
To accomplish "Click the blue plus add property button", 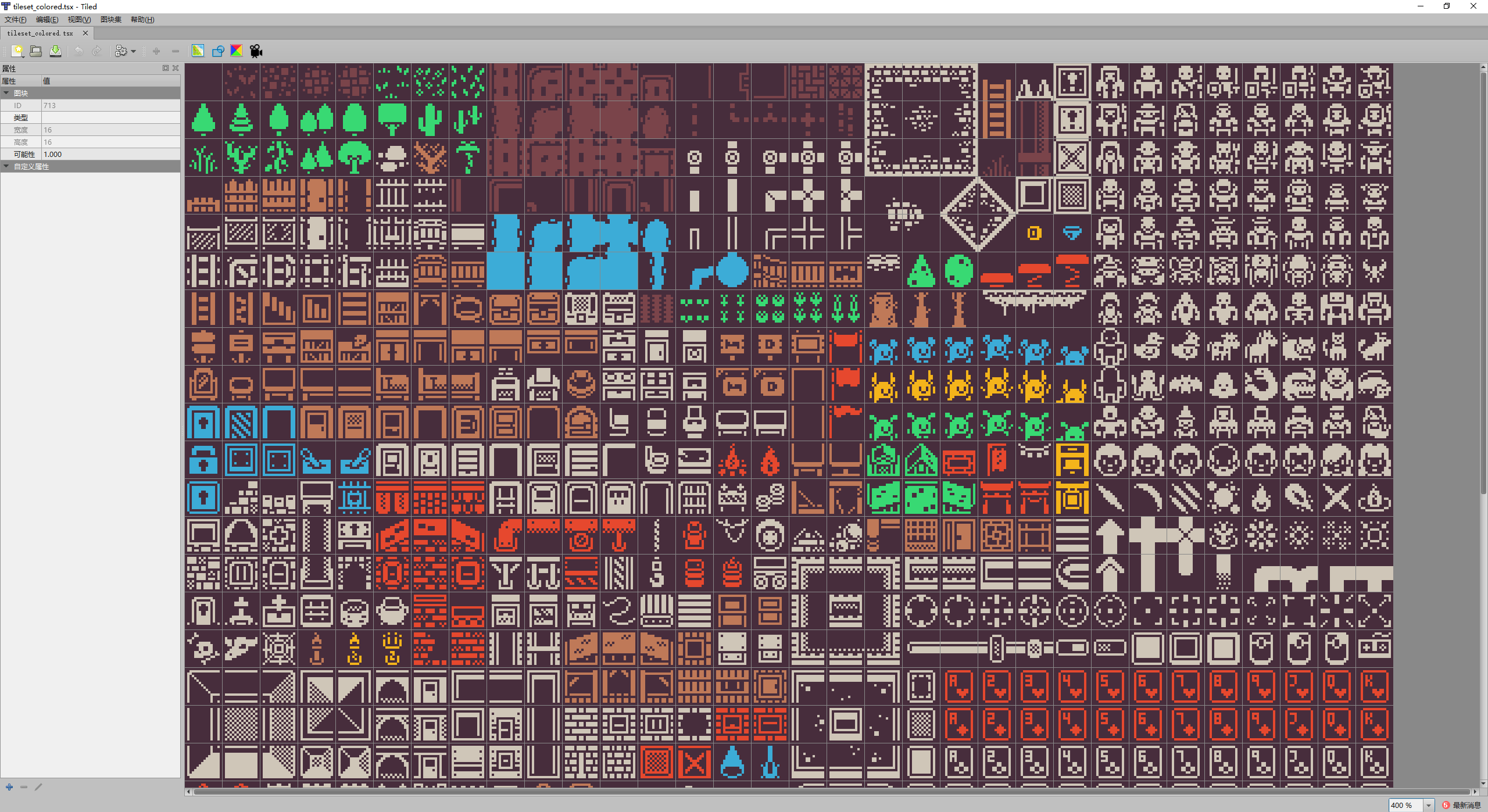I will (9, 787).
